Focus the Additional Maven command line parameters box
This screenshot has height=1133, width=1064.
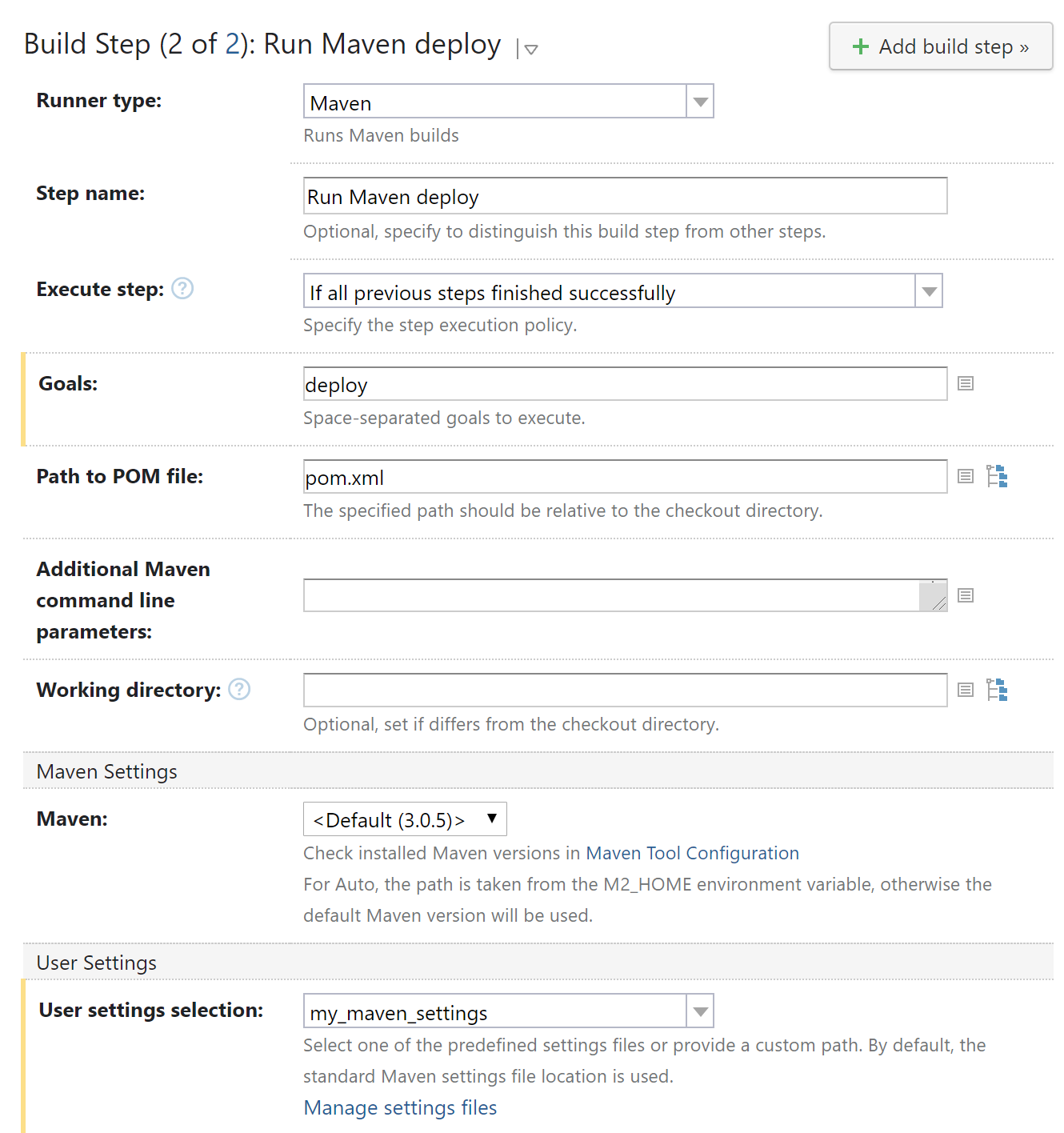[x=626, y=596]
